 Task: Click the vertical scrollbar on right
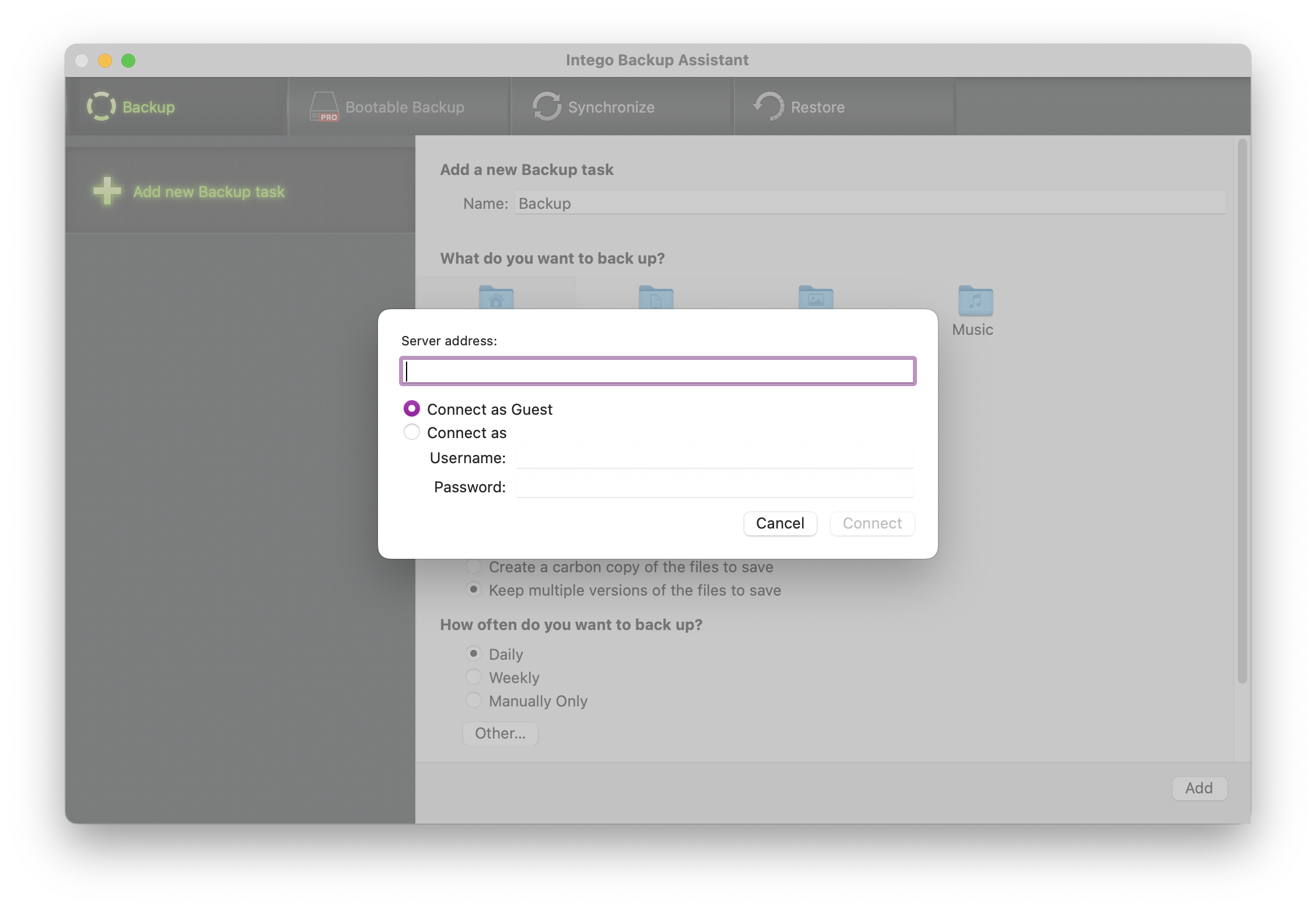1242,411
